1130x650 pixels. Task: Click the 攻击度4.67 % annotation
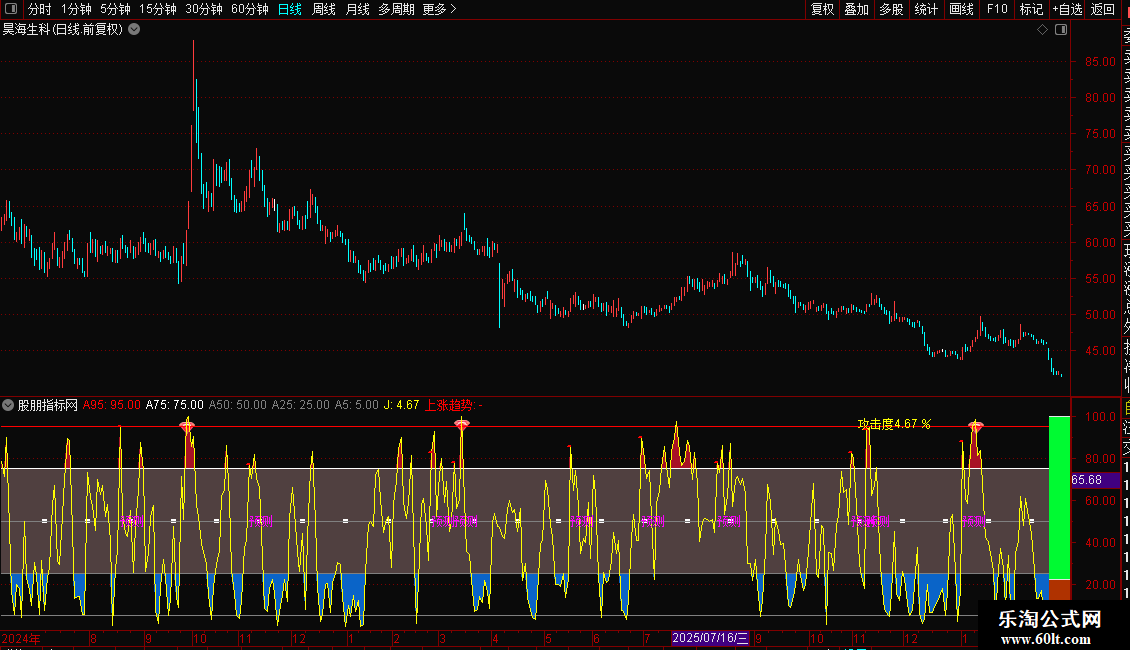(894, 424)
